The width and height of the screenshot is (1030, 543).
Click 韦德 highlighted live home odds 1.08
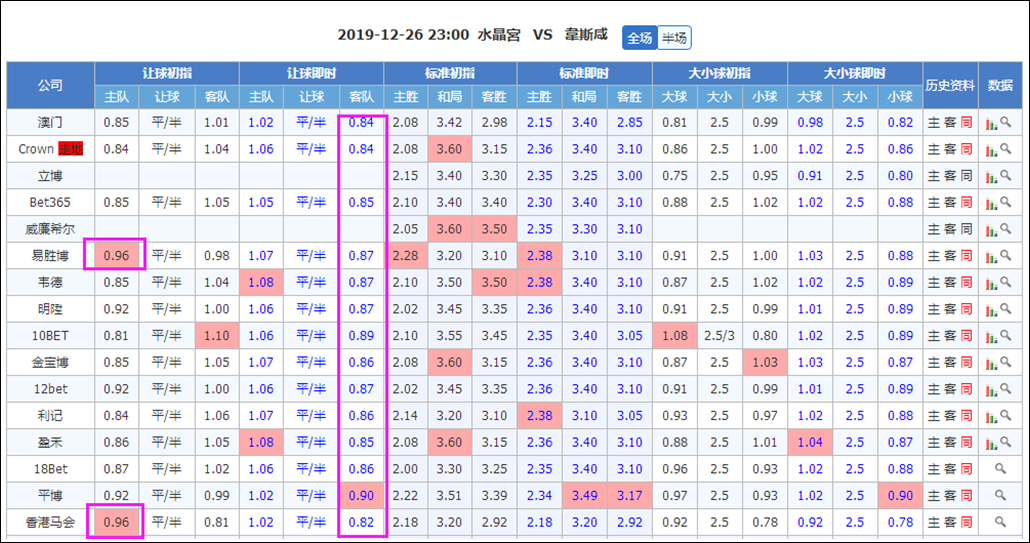tap(261, 282)
